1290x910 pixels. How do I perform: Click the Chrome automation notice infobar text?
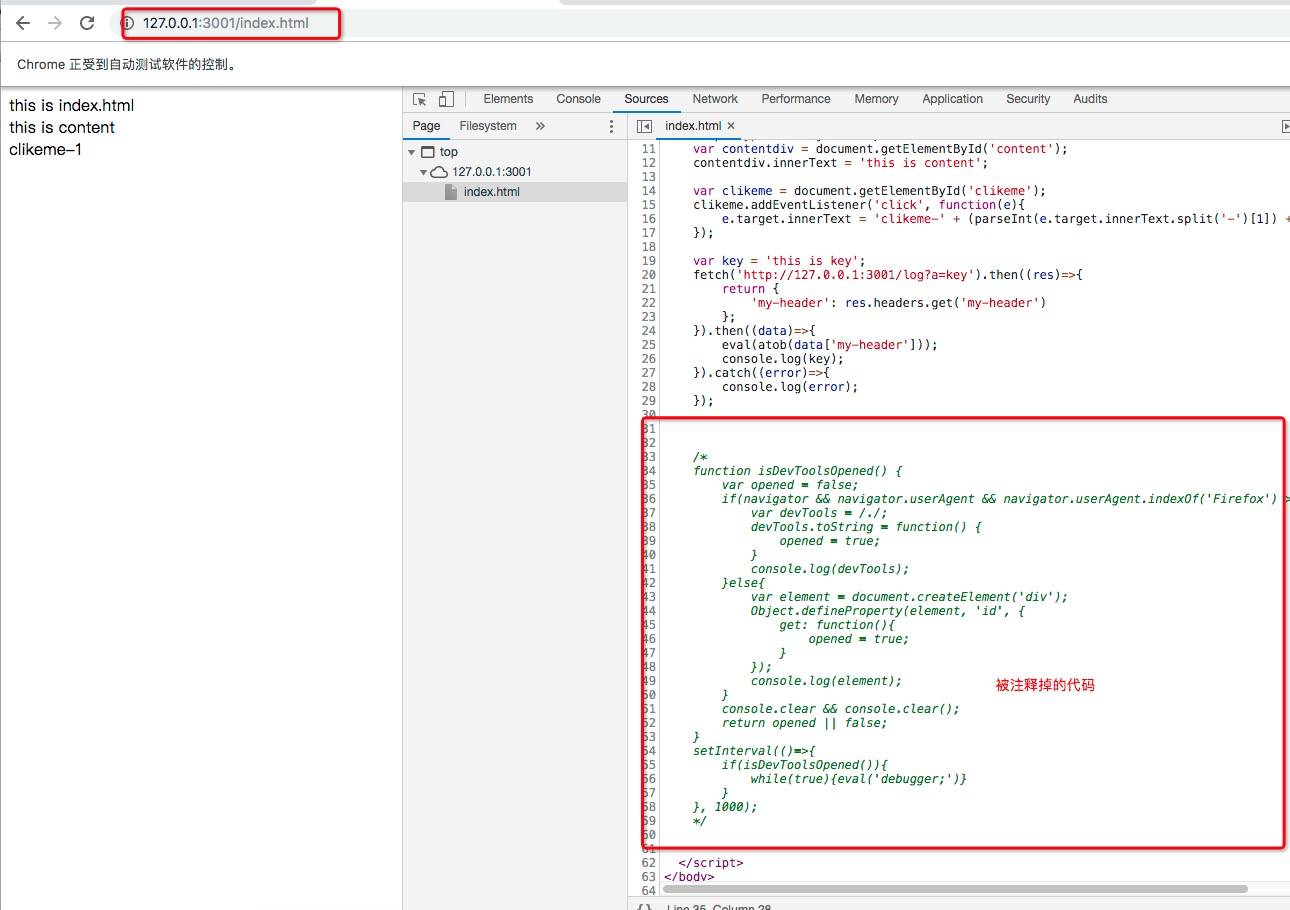[x=130, y=65]
